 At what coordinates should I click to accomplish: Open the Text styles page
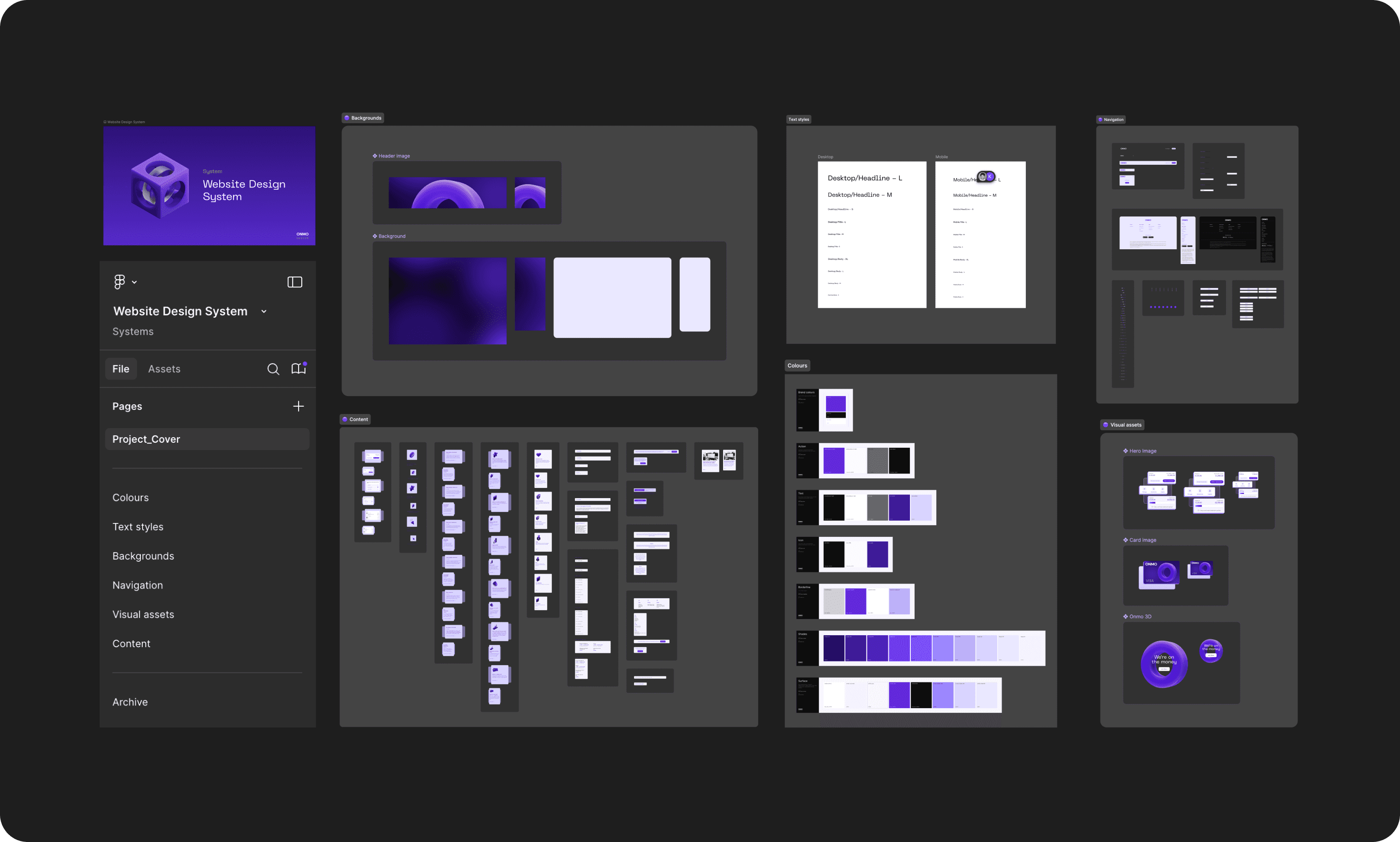pos(138,527)
